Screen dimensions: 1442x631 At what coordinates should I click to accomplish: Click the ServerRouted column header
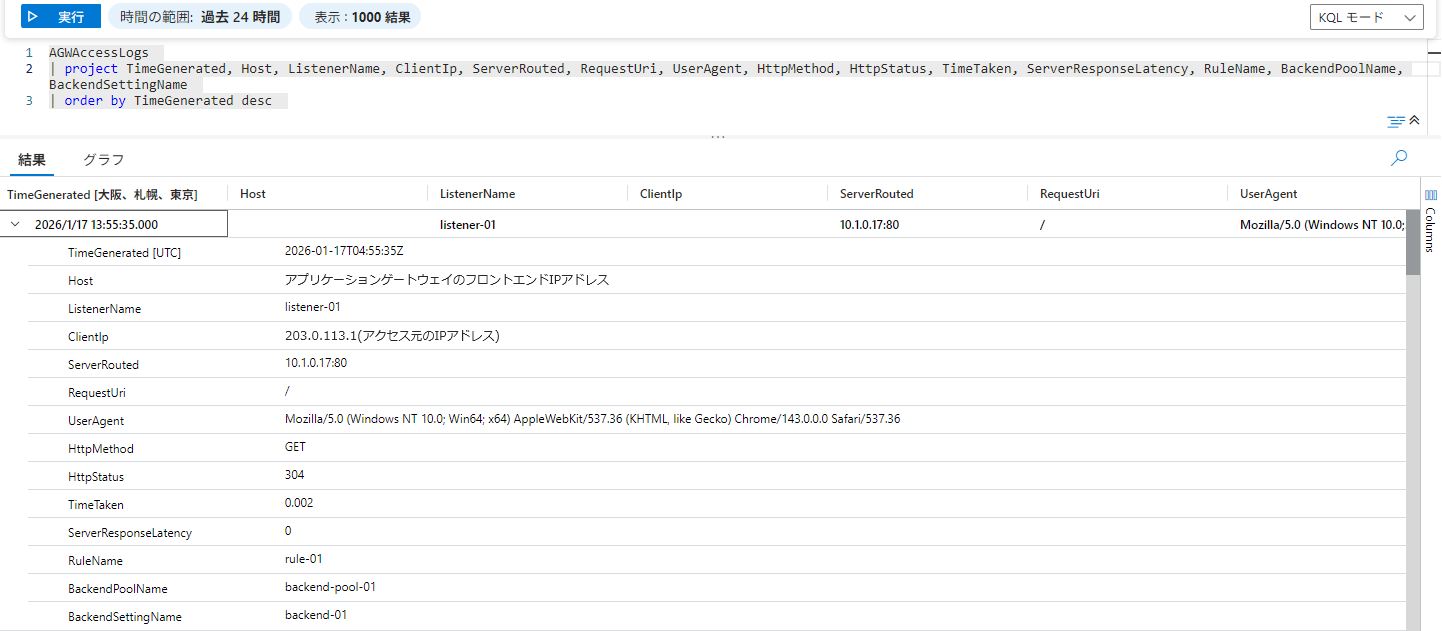point(876,194)
